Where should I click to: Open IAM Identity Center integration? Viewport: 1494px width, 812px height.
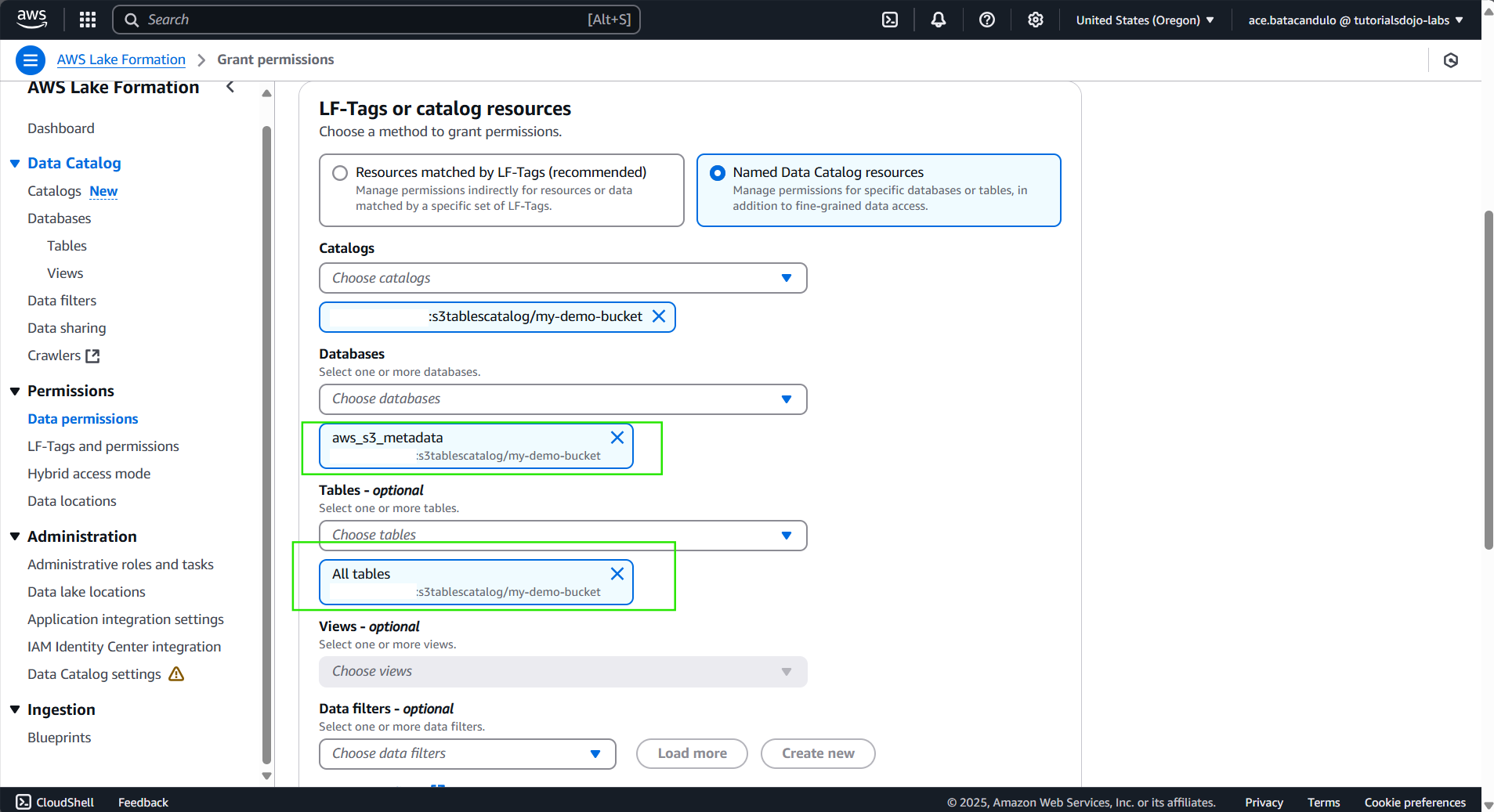[x=125, y=647]
